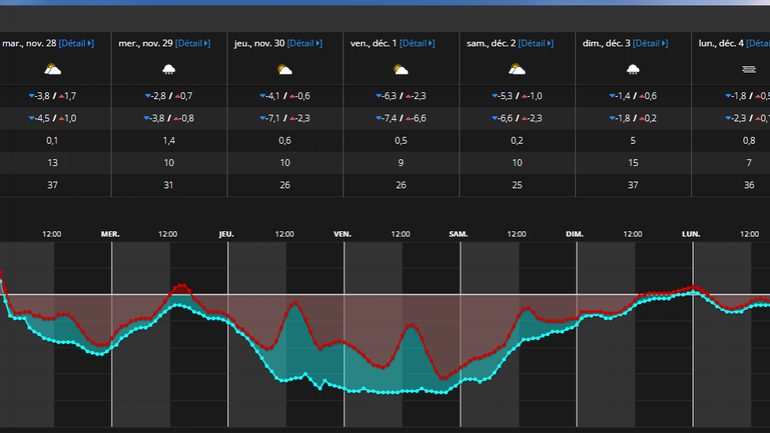
Task: Open the Détail link for mar., nov. 28
Action: point(76,44)
